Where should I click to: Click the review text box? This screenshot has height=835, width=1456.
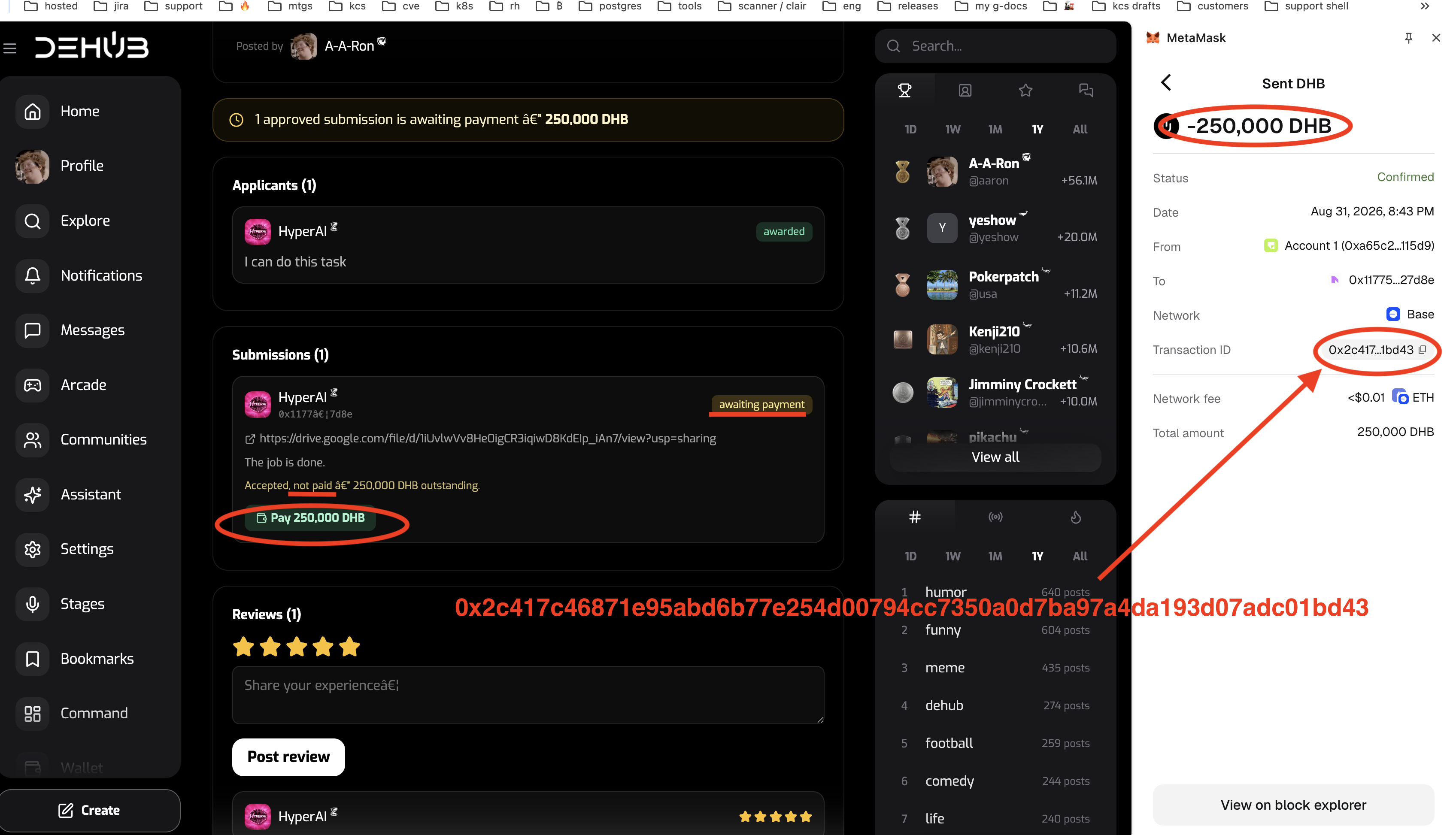click(528, 695)
